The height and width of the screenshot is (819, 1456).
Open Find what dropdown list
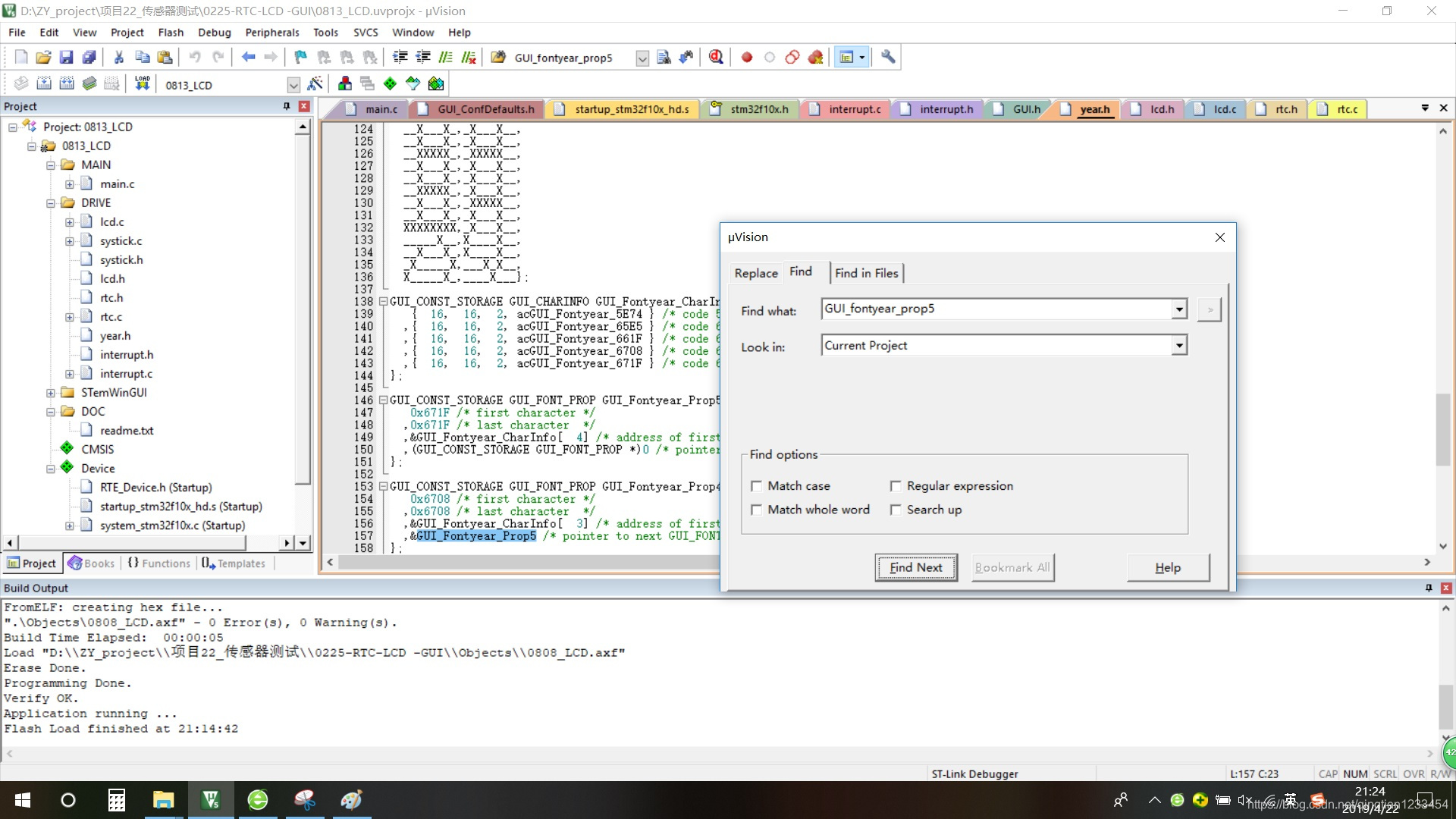click(1178, 309)
